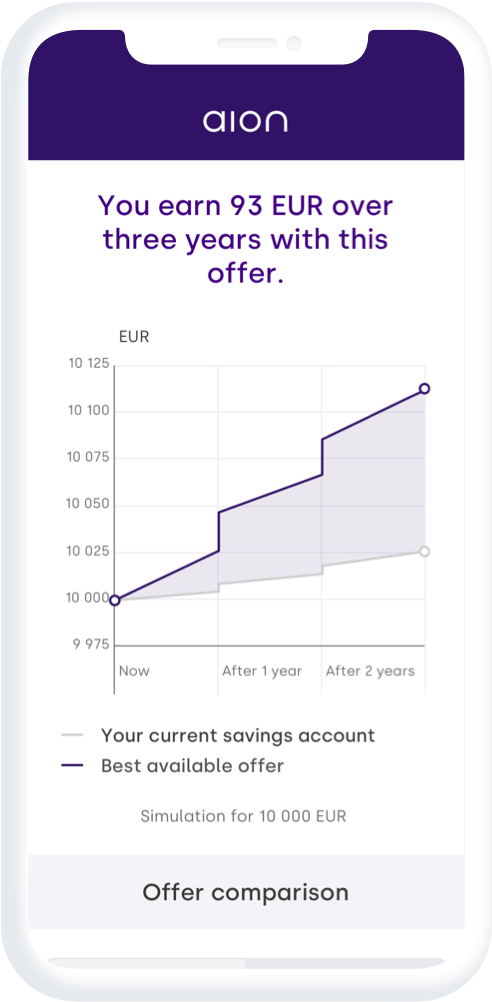Tap the 'After 1 year' axis label
The width and height of the screenshot is (492, 1002).
(262, 671)
